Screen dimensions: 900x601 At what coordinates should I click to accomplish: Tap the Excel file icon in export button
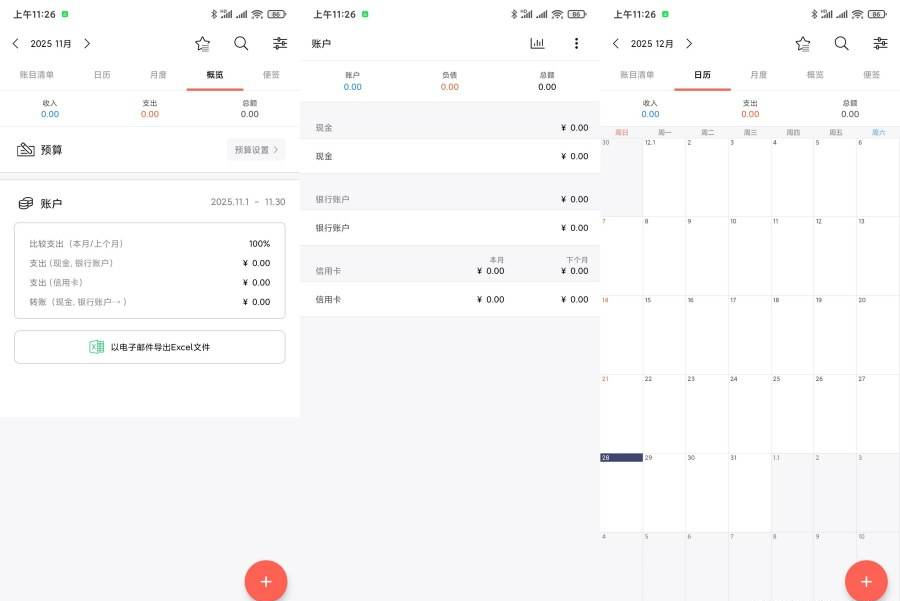tap(96, 347)
